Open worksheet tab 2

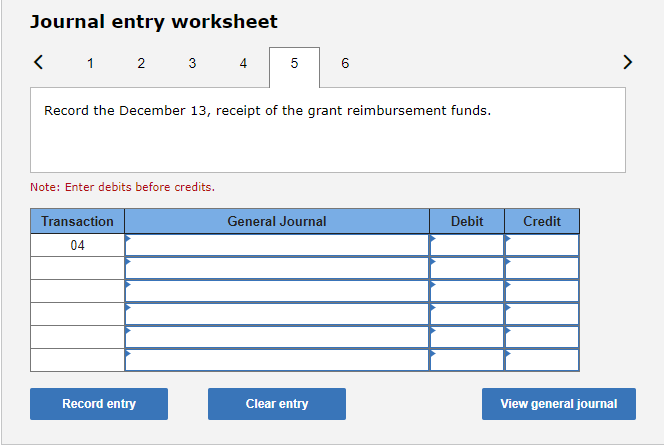(x=141, y=64)
